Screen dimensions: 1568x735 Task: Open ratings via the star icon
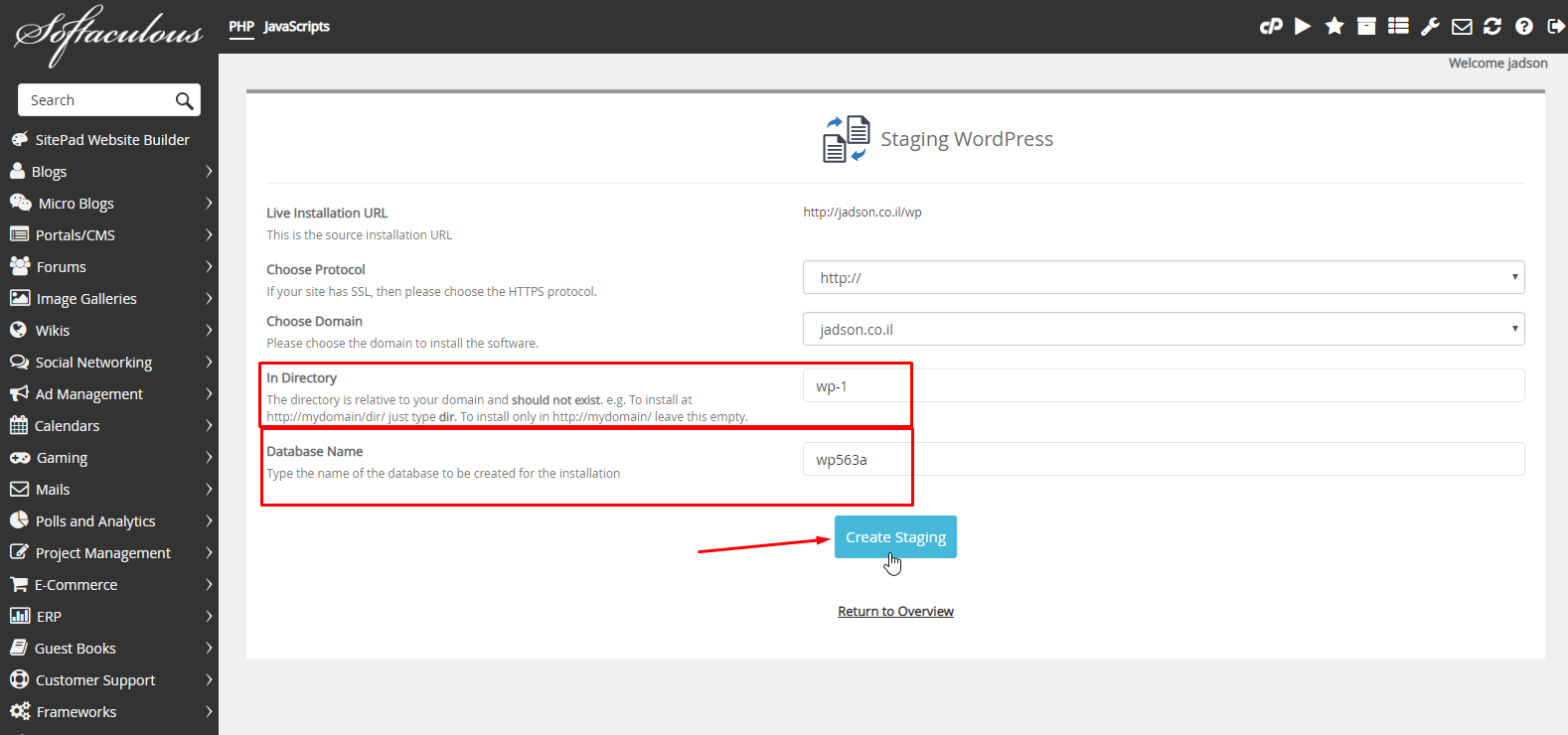click(x=1334, y=26)
